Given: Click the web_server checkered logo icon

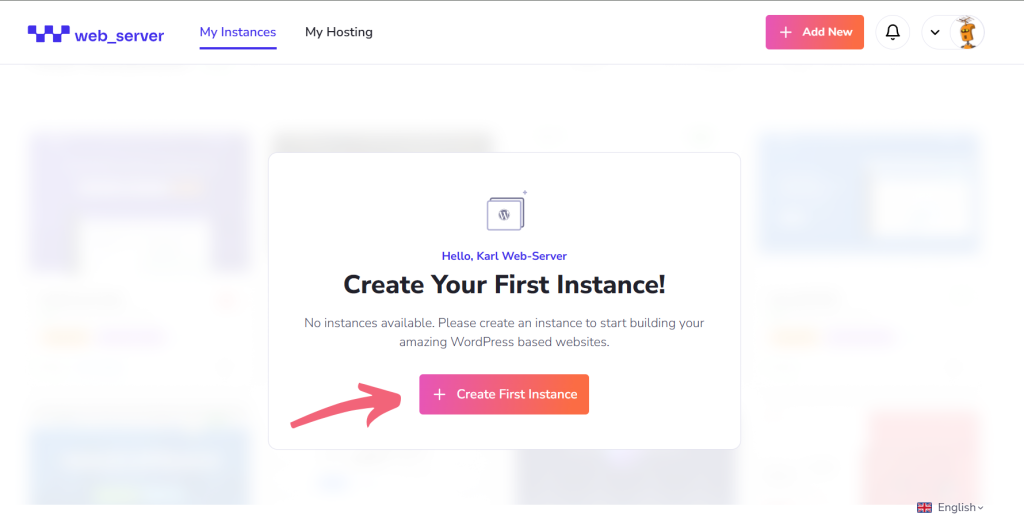Looking at the screenshot, I should click(x=47, y=33).
